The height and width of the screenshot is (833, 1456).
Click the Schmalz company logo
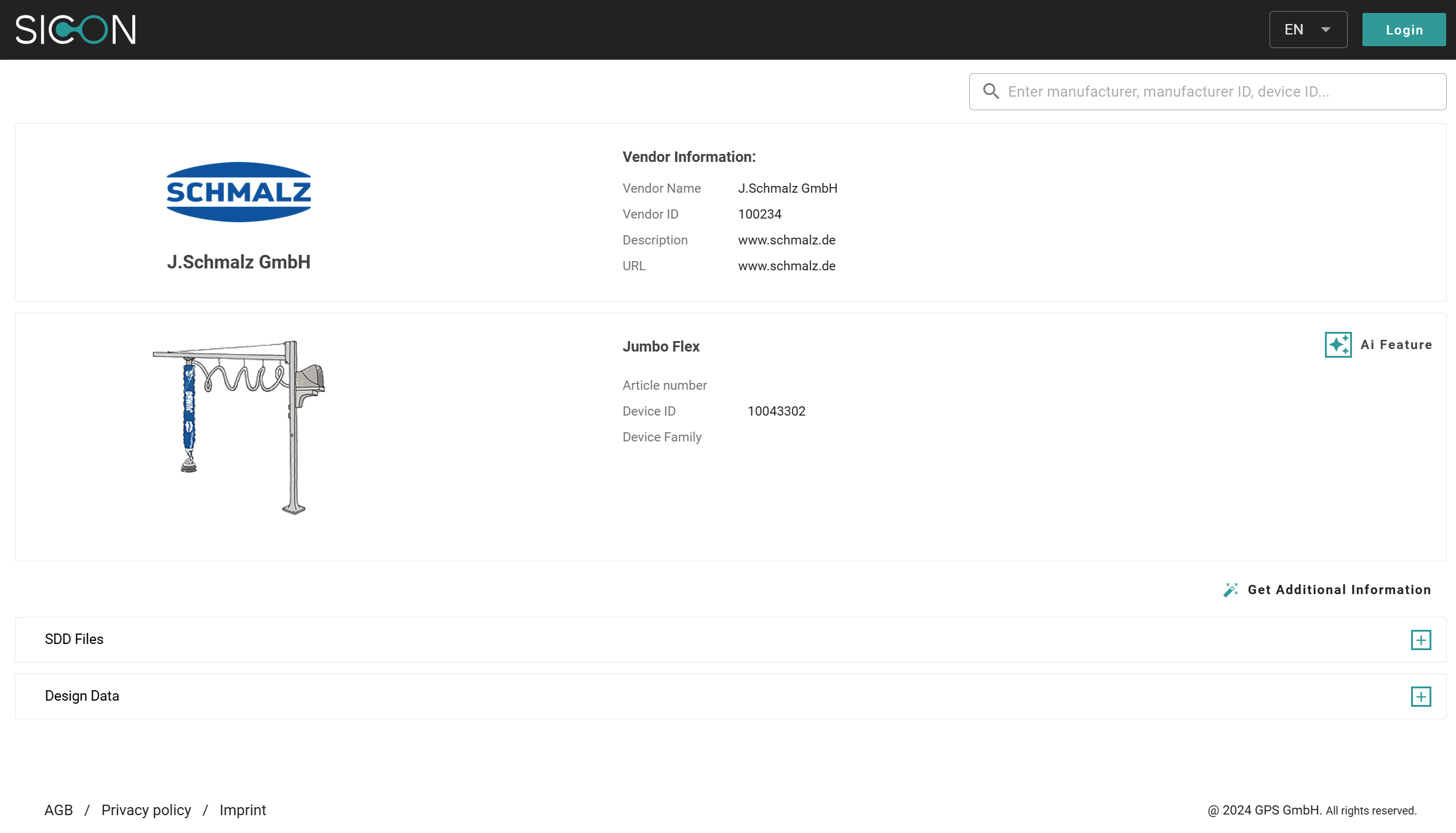[239, 192]
